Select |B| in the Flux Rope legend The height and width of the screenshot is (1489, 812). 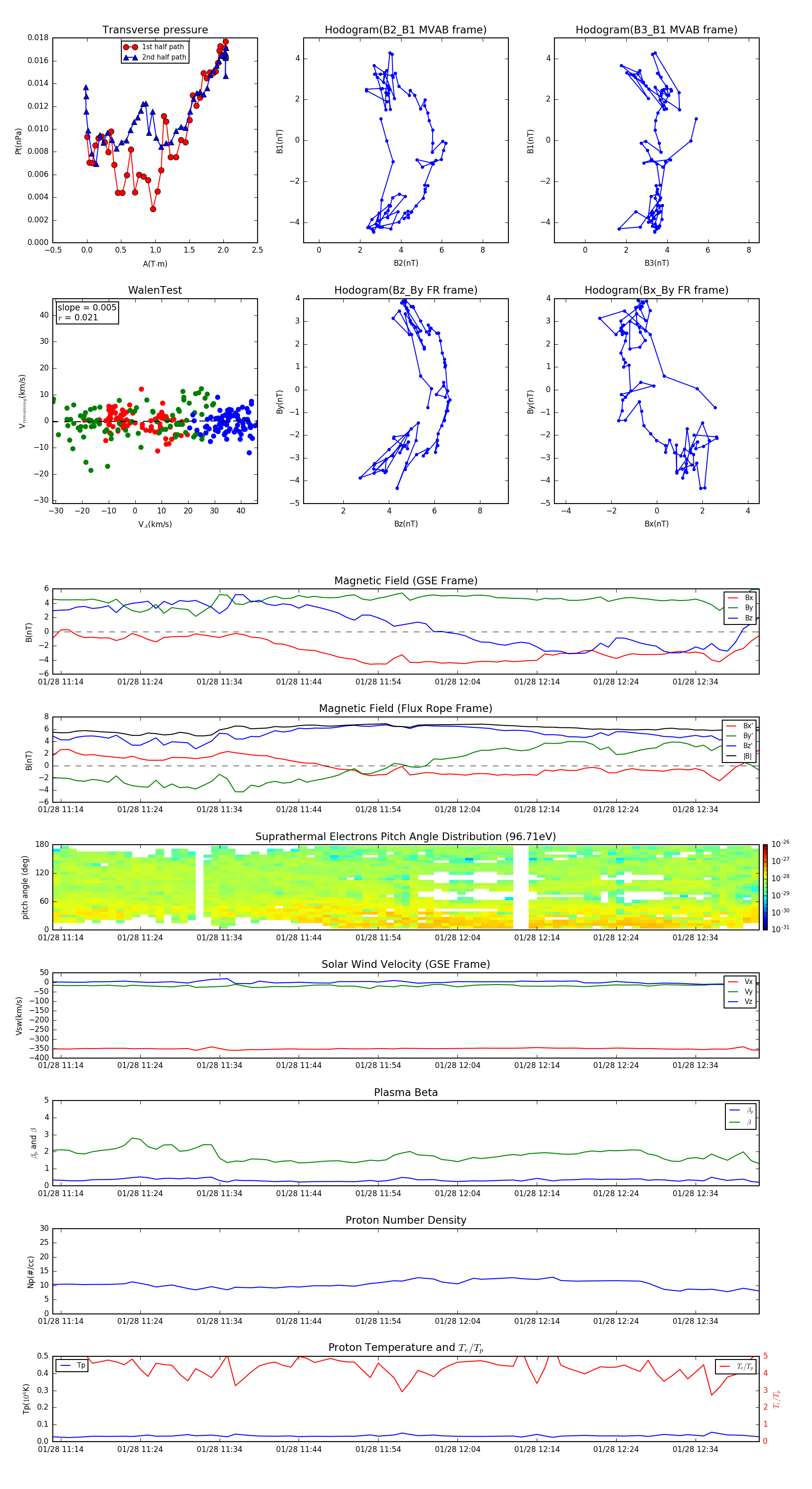pos(740,756)
